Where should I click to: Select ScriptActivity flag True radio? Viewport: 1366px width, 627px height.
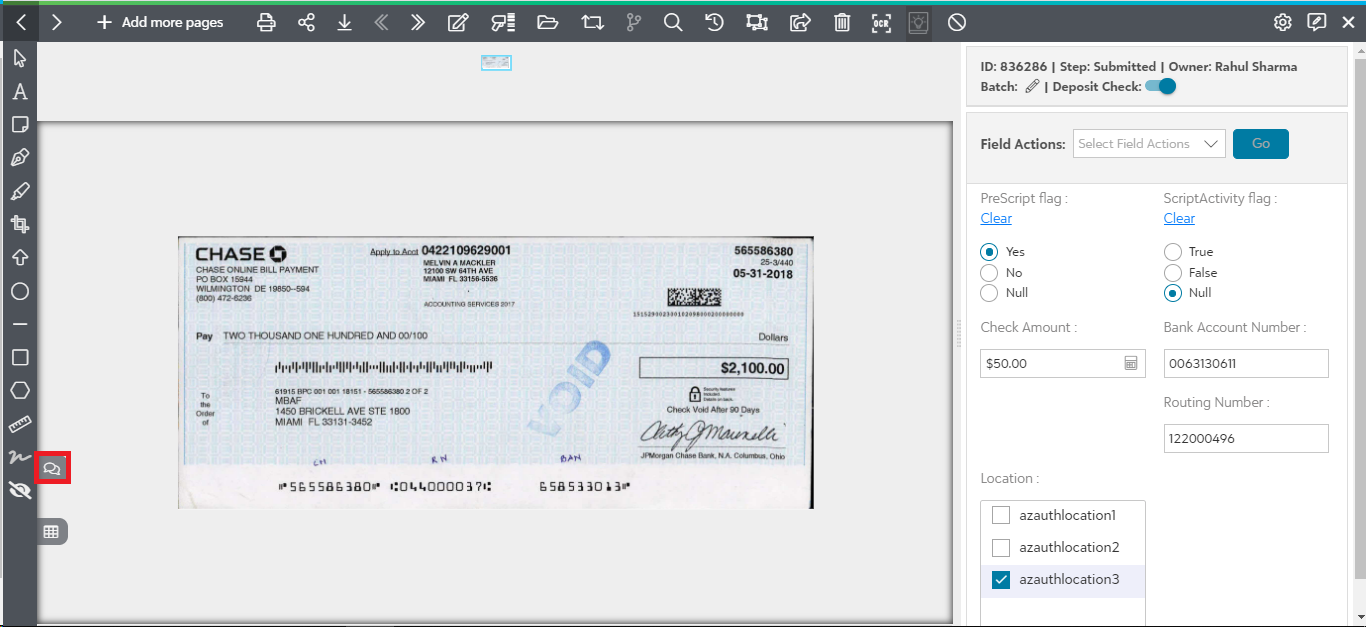1172,251
